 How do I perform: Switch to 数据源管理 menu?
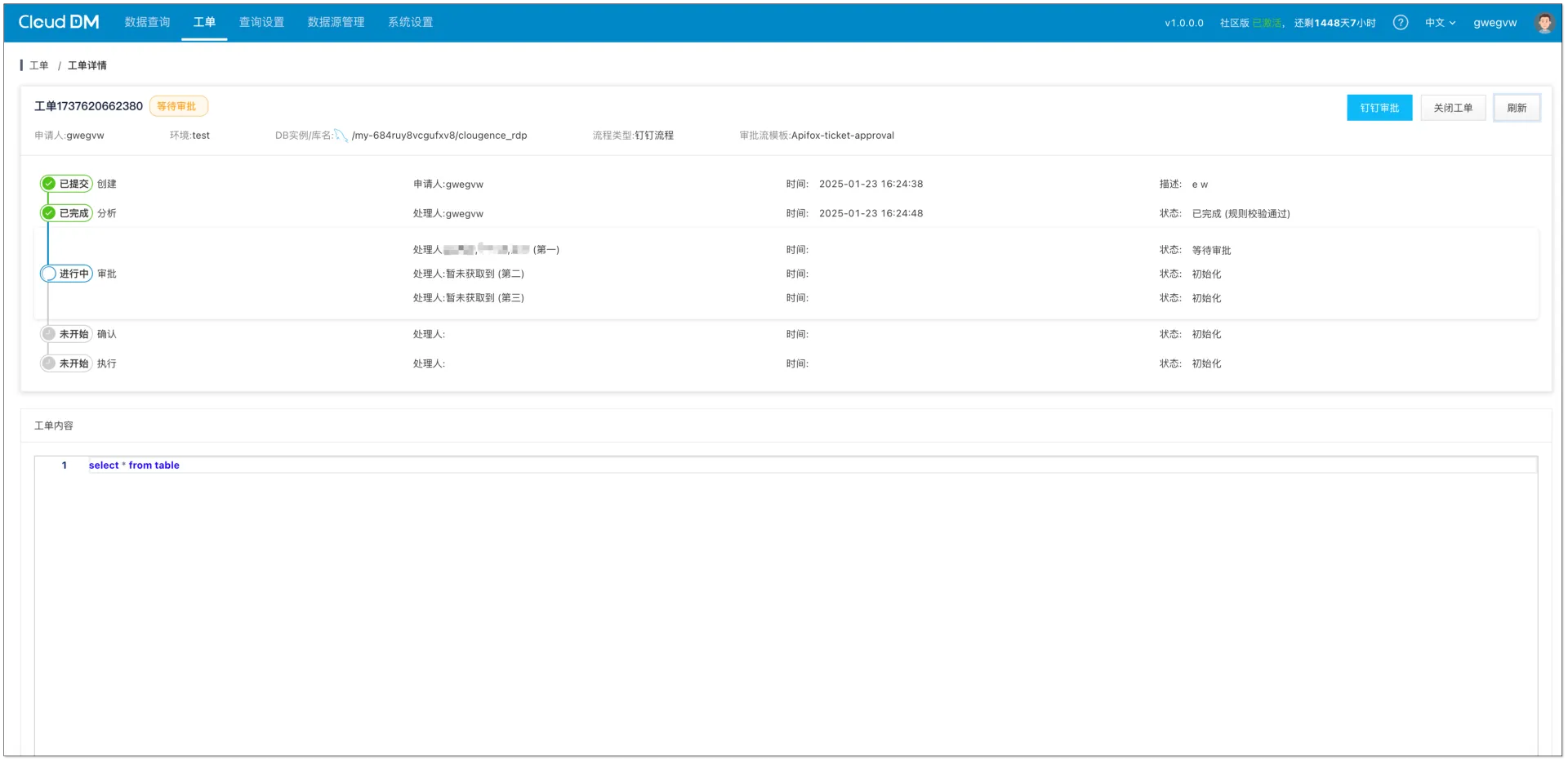pos(336,22)
